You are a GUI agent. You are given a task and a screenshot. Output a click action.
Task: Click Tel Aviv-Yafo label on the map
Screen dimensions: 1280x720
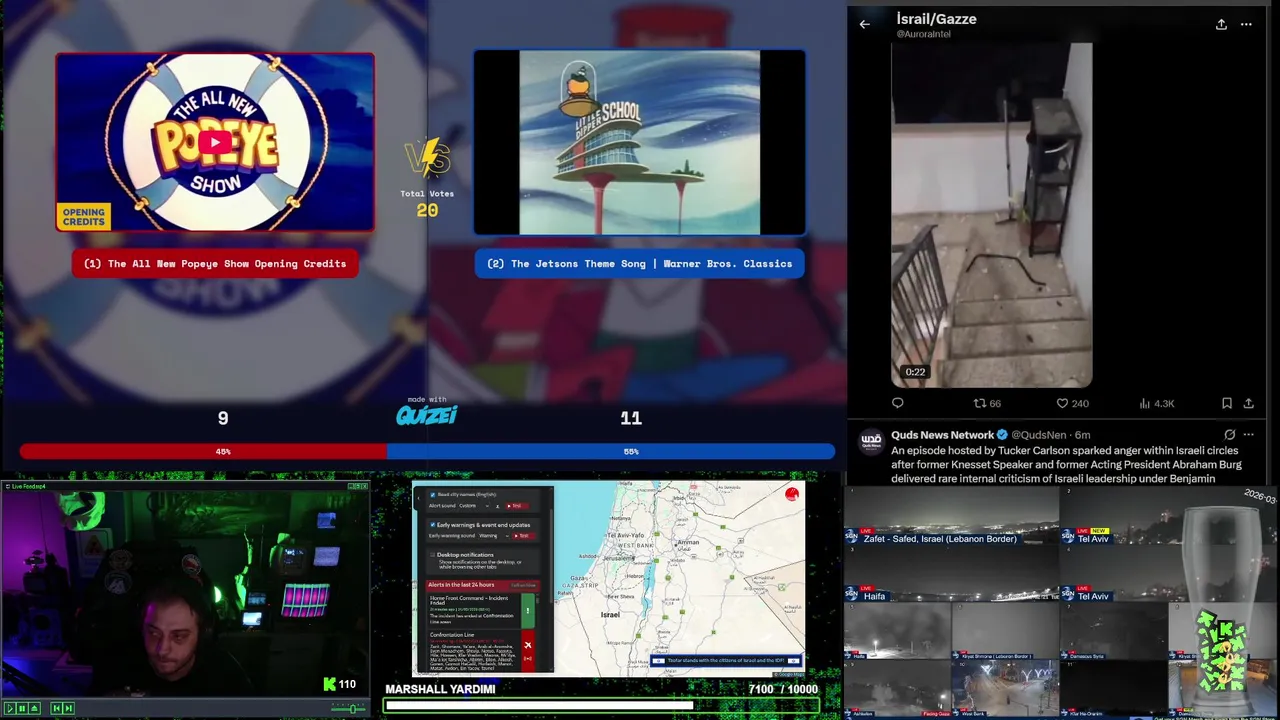pyautogui.click(x=626, y=535)
